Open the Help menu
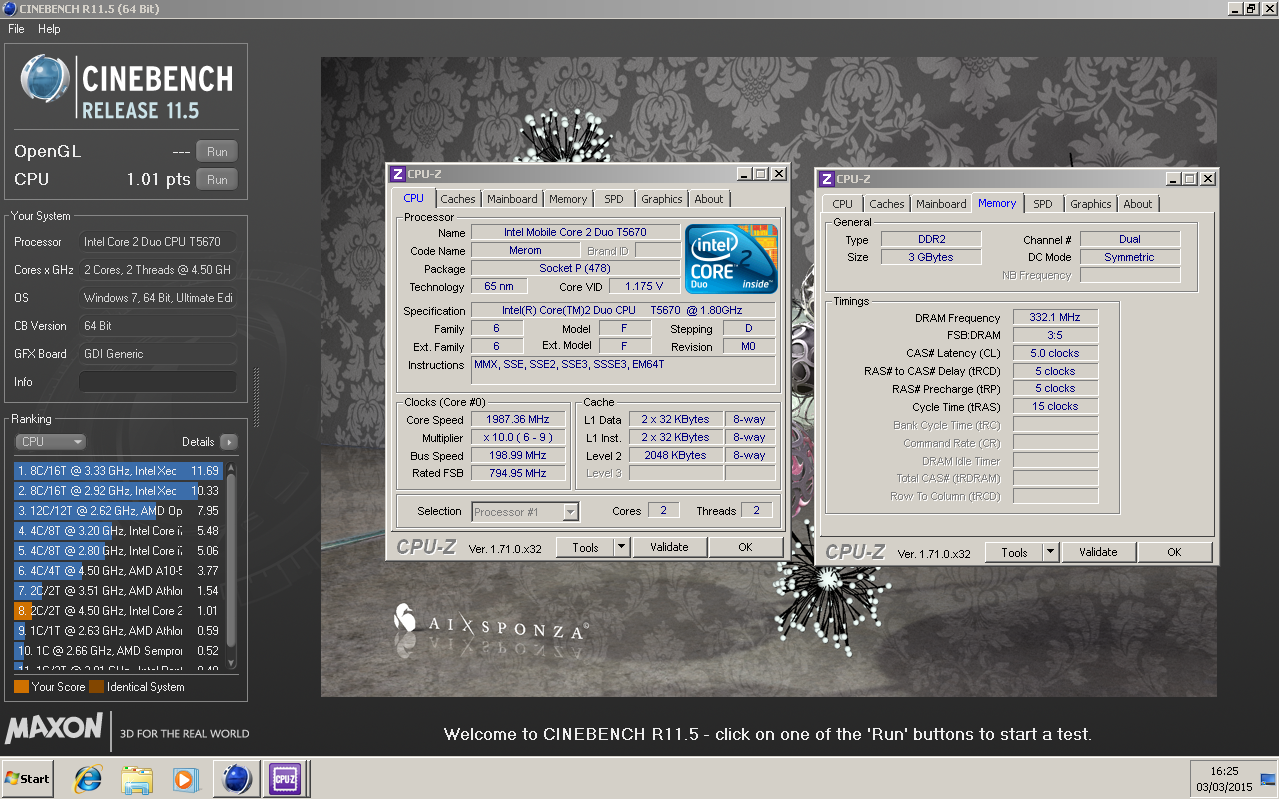 [x=49, y=29]
